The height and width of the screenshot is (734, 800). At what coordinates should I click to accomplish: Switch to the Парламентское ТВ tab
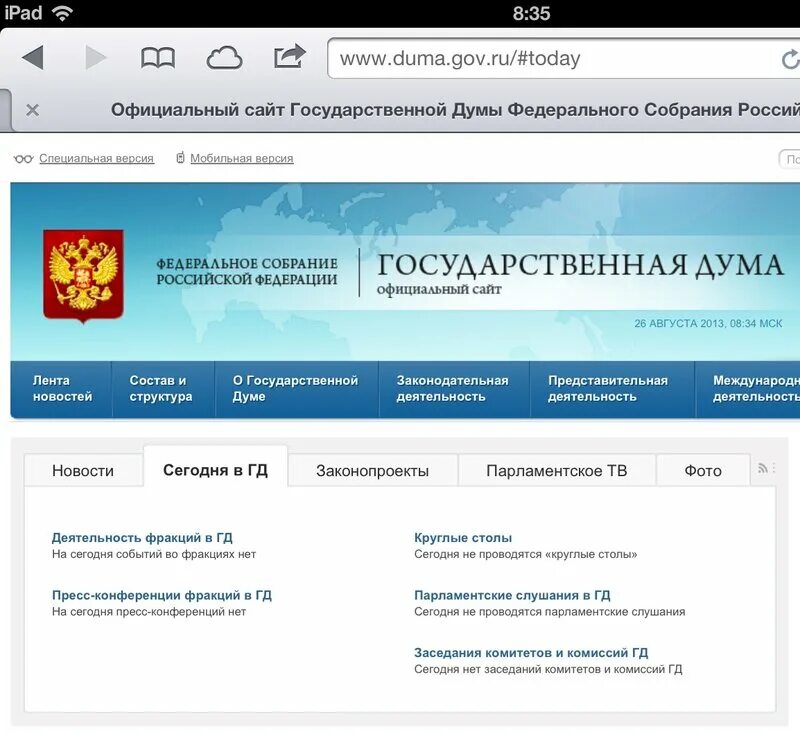557,470
